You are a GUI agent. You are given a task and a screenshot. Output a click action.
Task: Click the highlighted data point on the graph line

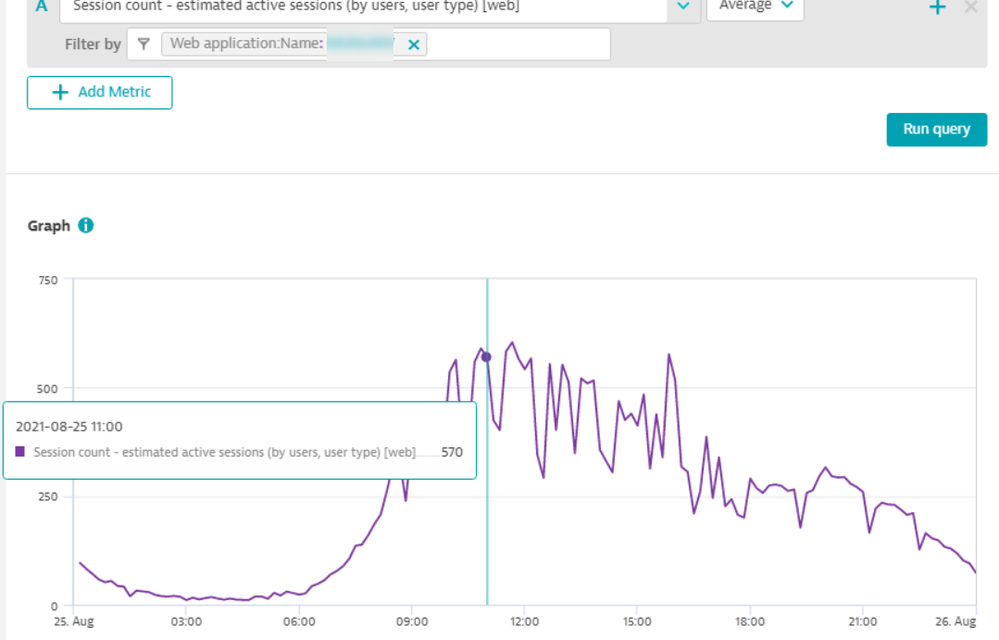[486, 357]
